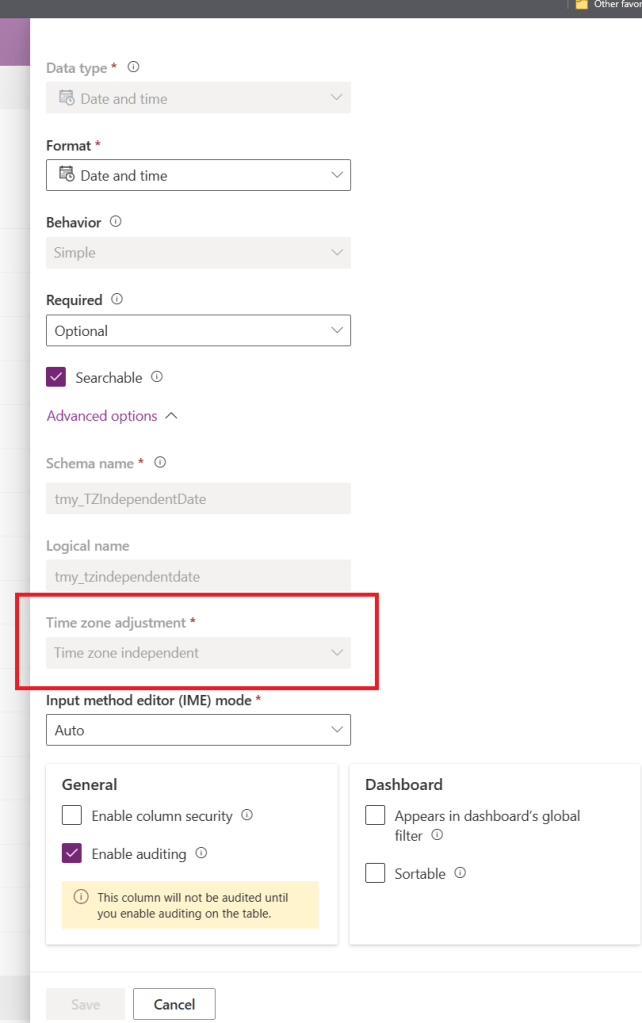Enable column security checkbox

(72, 815)
